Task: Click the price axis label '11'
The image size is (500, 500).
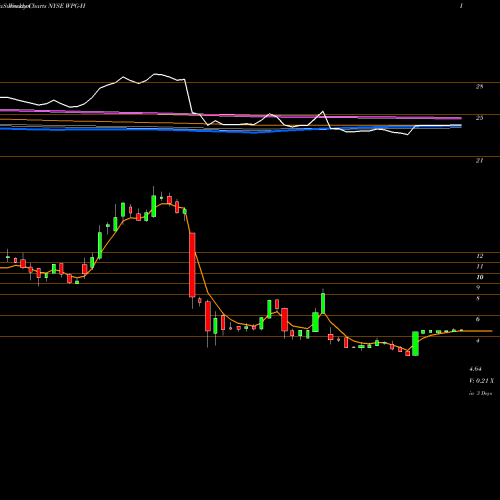Action: click(x=479, y=266)
